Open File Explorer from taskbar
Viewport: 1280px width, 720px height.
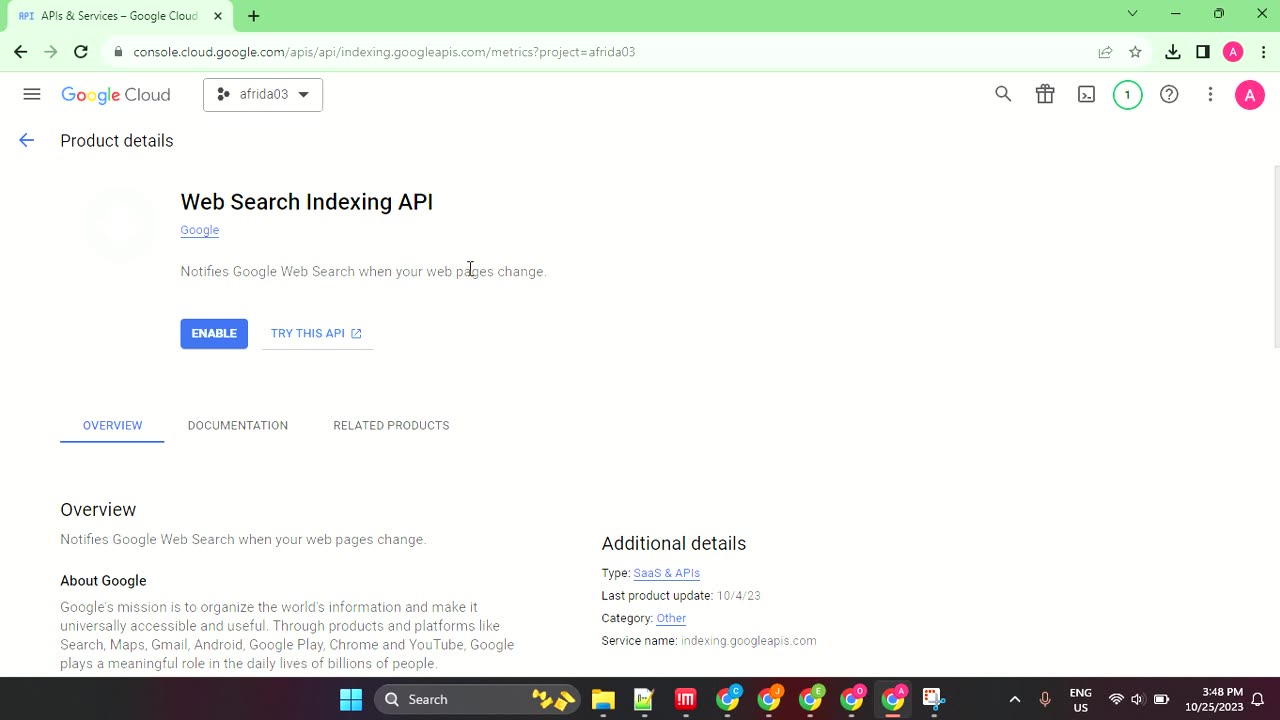click(x=603, y=699)
